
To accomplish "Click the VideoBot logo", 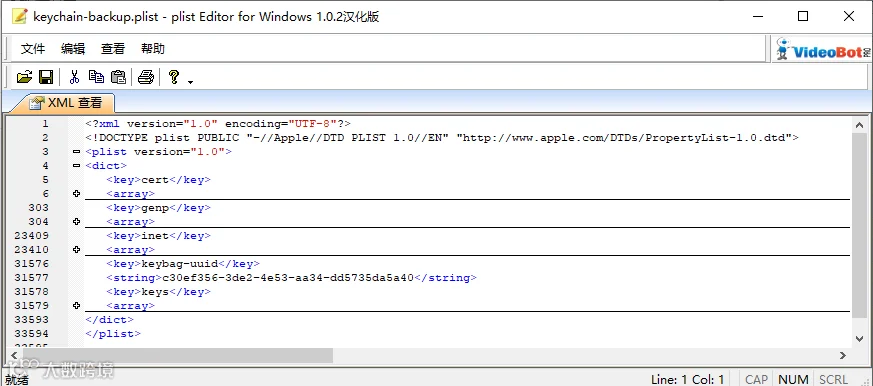I will pyautogui.click(x=823, y=50).
